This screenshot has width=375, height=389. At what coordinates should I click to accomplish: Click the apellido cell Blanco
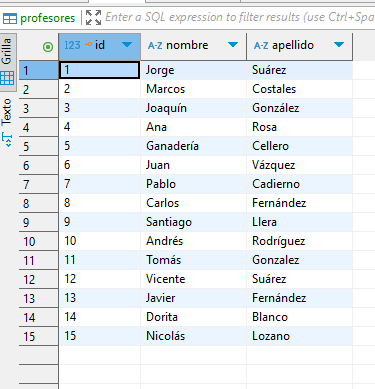click(299, 317)
